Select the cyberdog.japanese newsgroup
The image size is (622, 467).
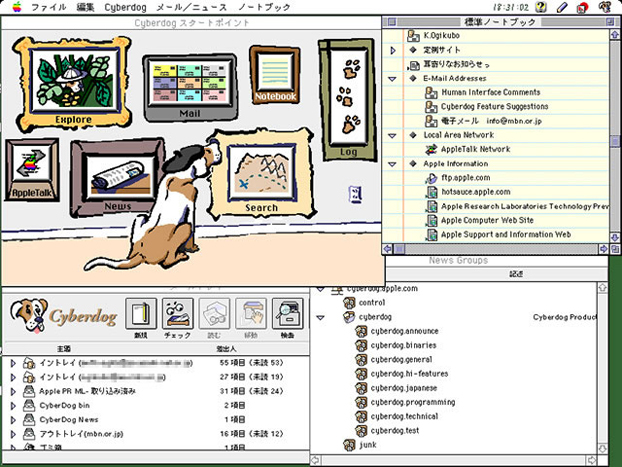point(403,388)
